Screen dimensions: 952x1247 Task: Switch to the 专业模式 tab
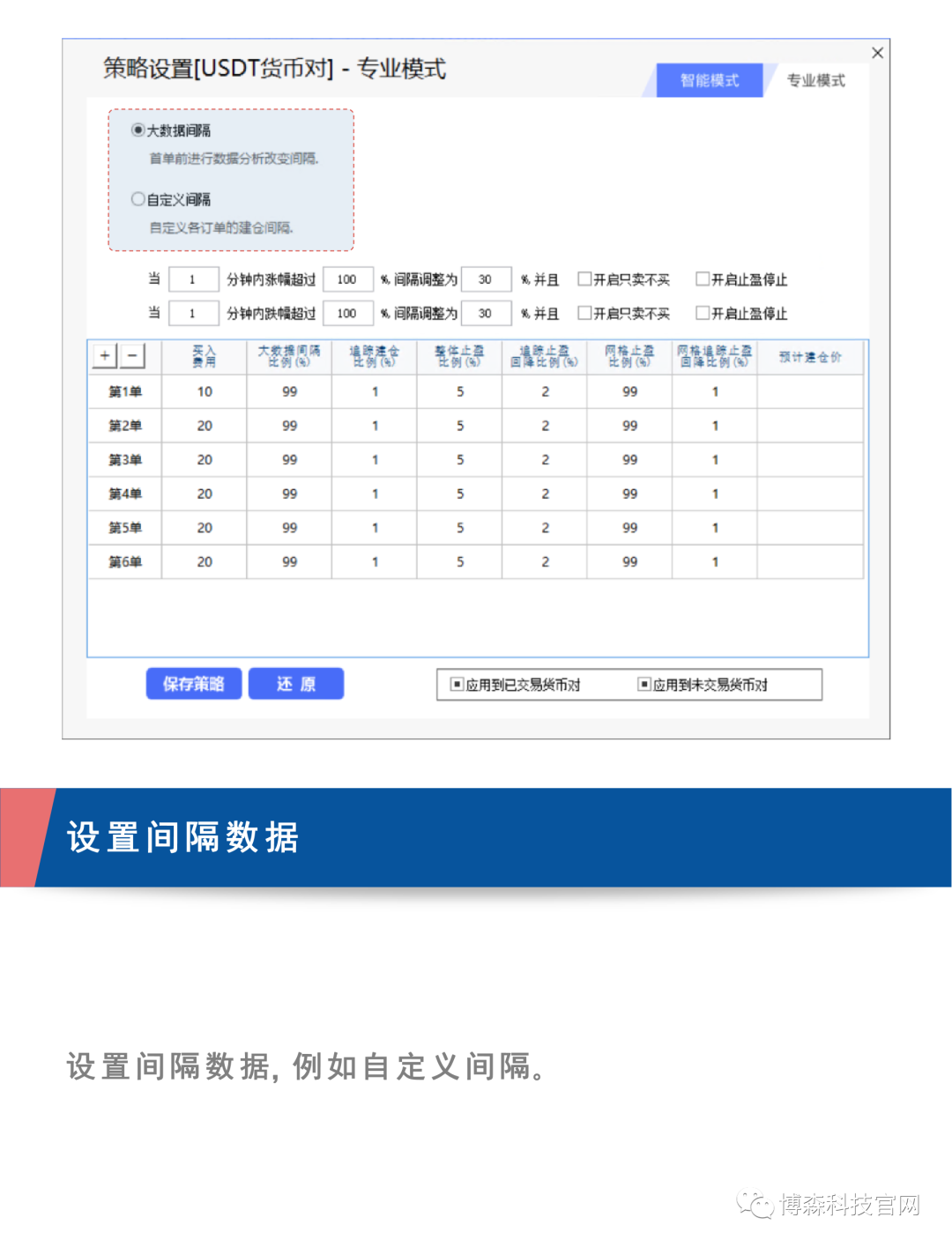[x=815, y=80]
